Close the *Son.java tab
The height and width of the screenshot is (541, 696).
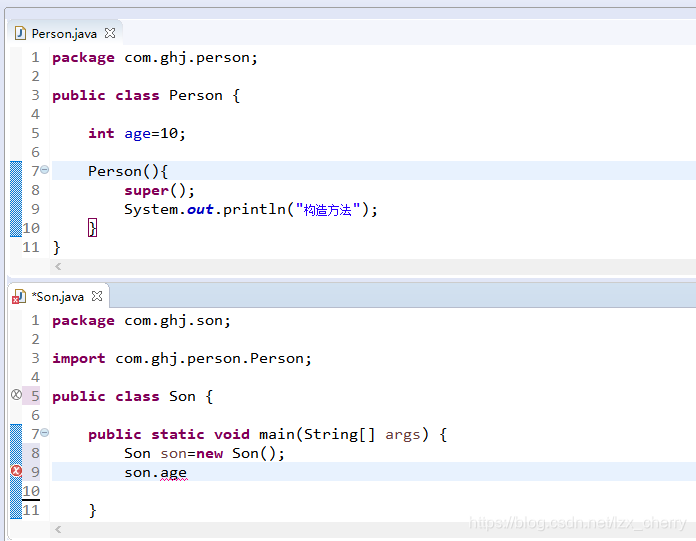pyautogui.click(x=97, y=296)
